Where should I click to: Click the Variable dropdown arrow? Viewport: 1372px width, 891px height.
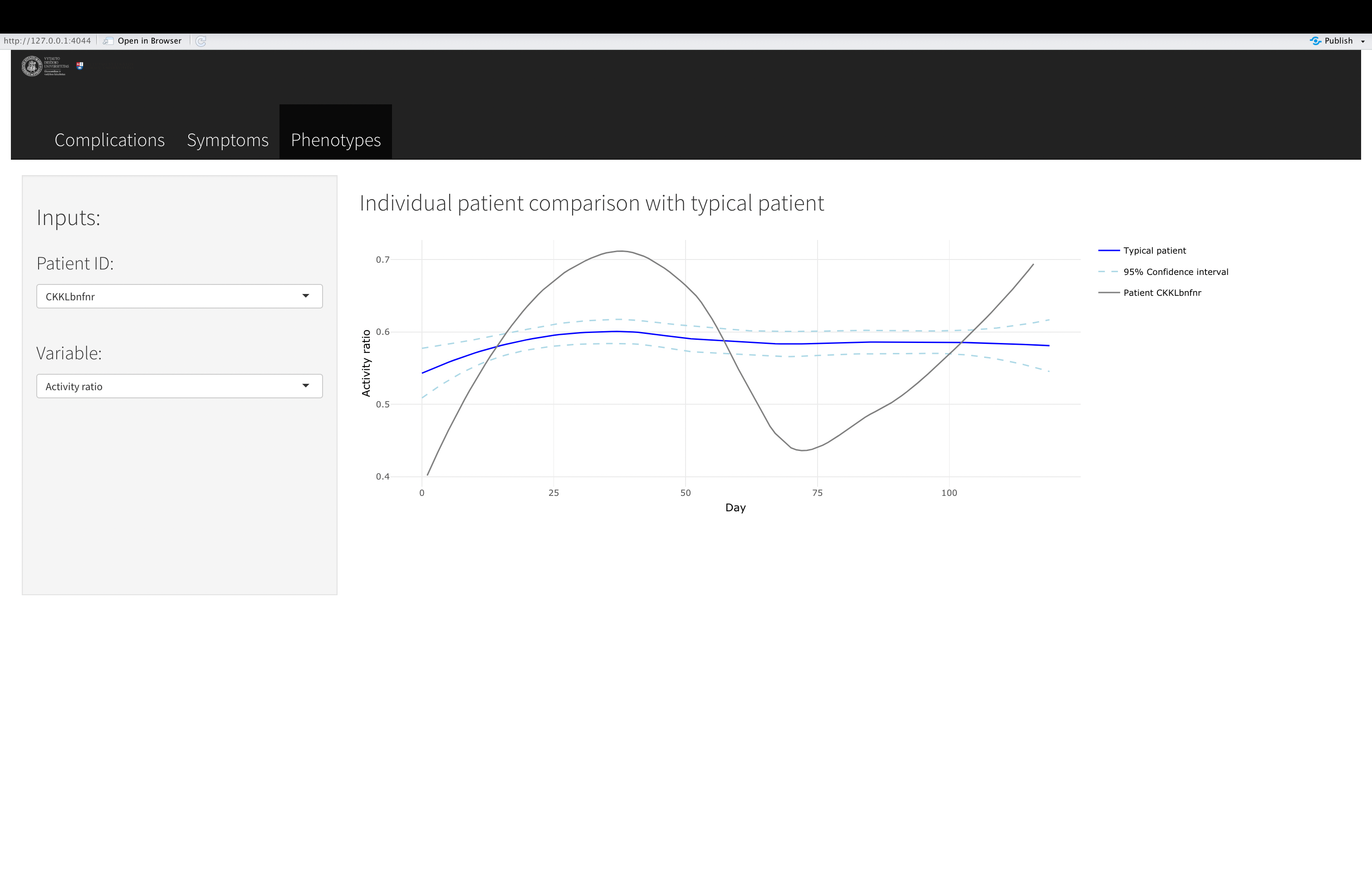coord(305,386)
